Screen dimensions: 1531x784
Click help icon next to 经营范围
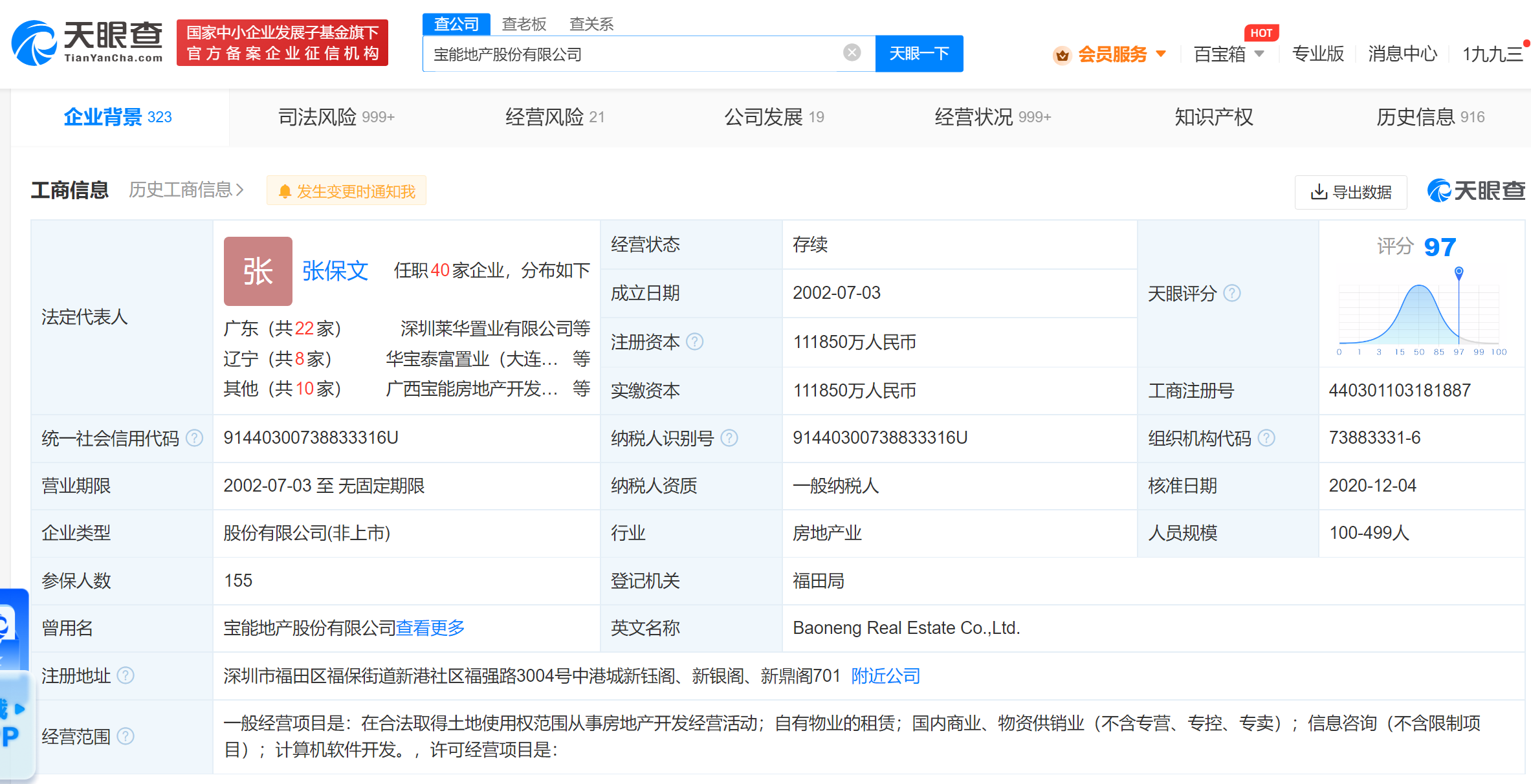(x=126, y=736)
